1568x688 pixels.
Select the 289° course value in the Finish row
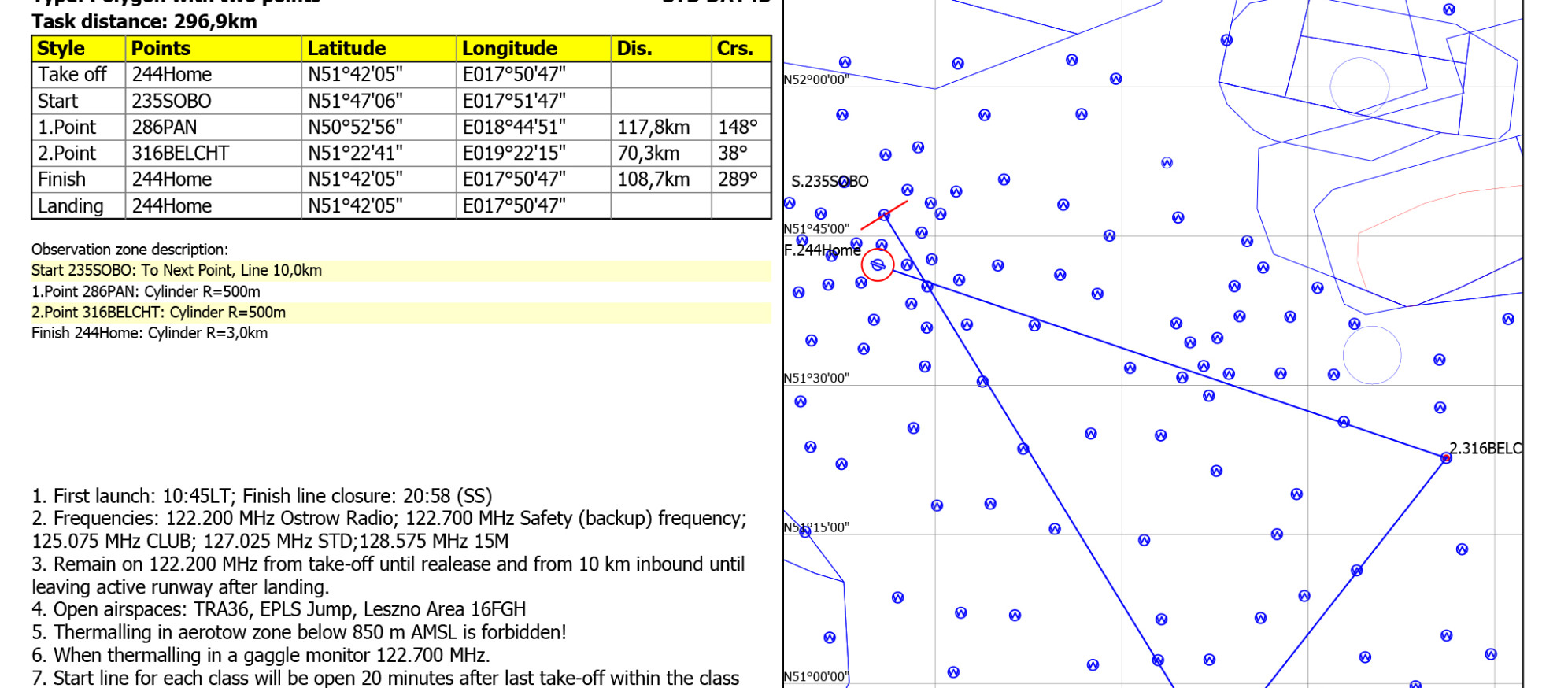pos(738,179)
